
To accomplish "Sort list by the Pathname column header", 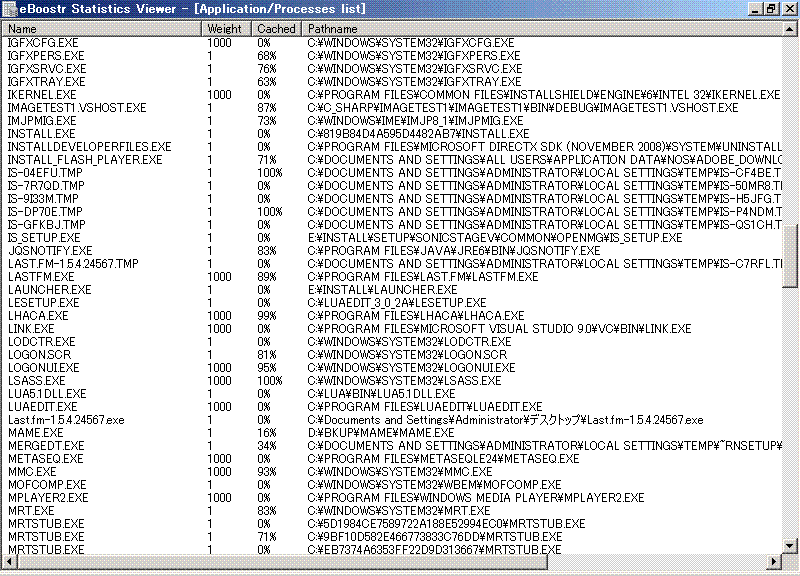I will (x=542, y=29).
